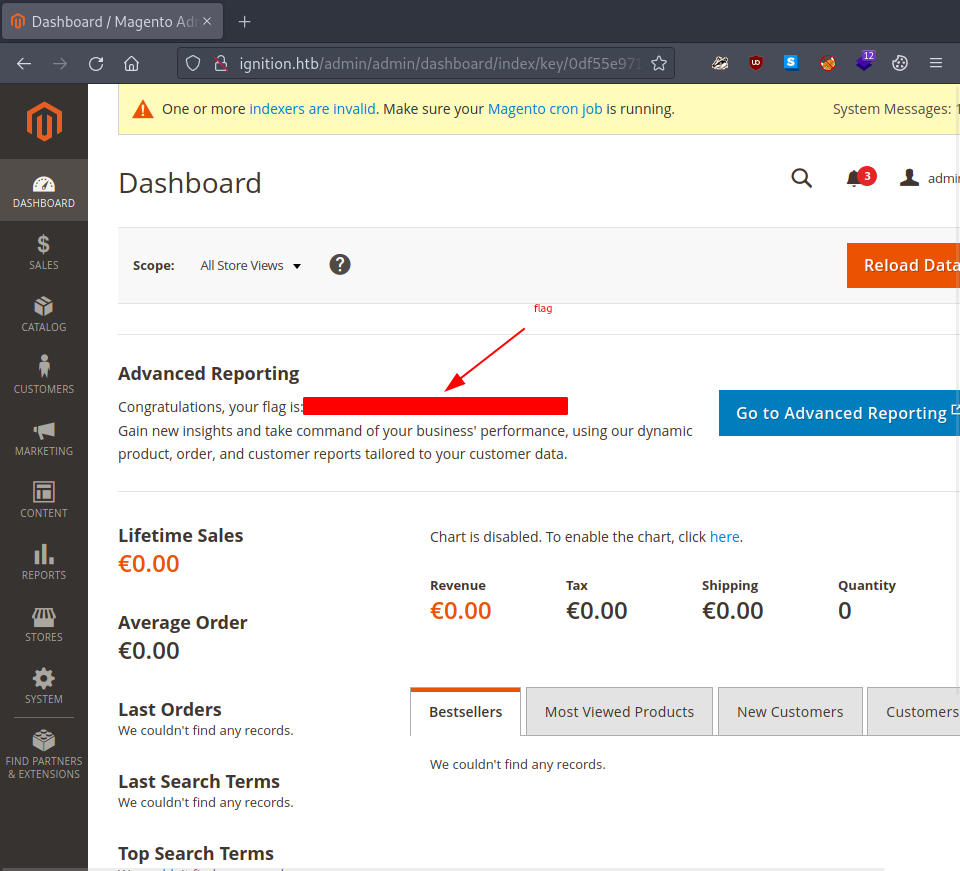Open a new browser tab with the plus button

tap(244, 20)
